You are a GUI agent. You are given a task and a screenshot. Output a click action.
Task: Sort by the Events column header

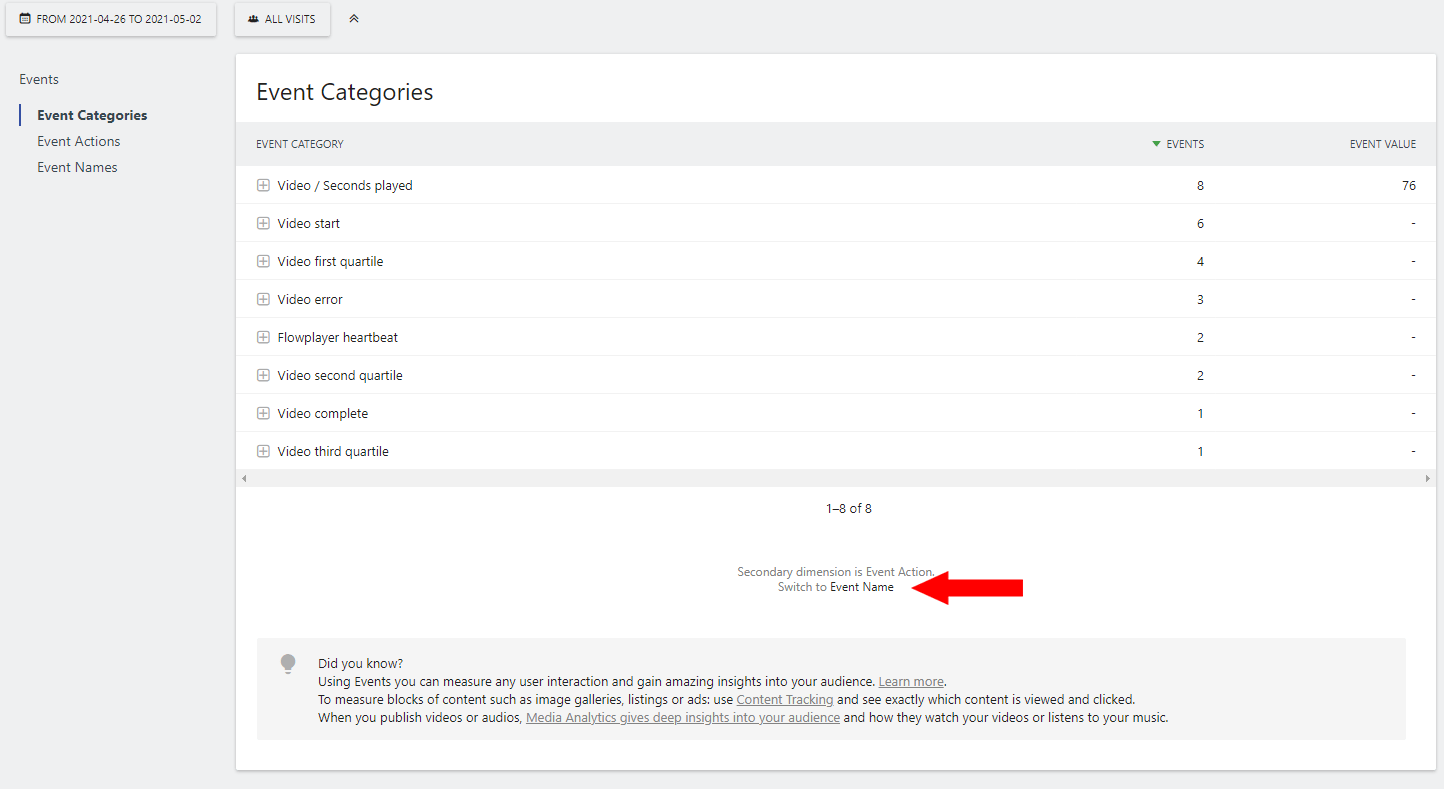1185,144
